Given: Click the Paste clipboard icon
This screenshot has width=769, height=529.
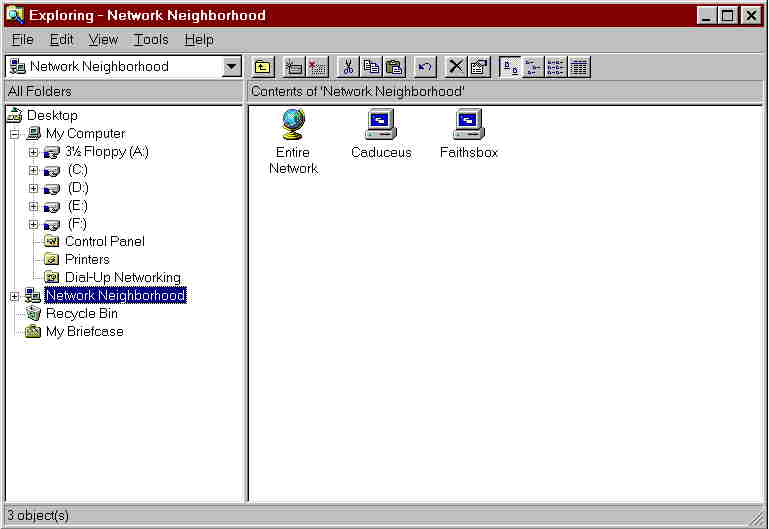Looking at the screenshot, I should (394, 67).
